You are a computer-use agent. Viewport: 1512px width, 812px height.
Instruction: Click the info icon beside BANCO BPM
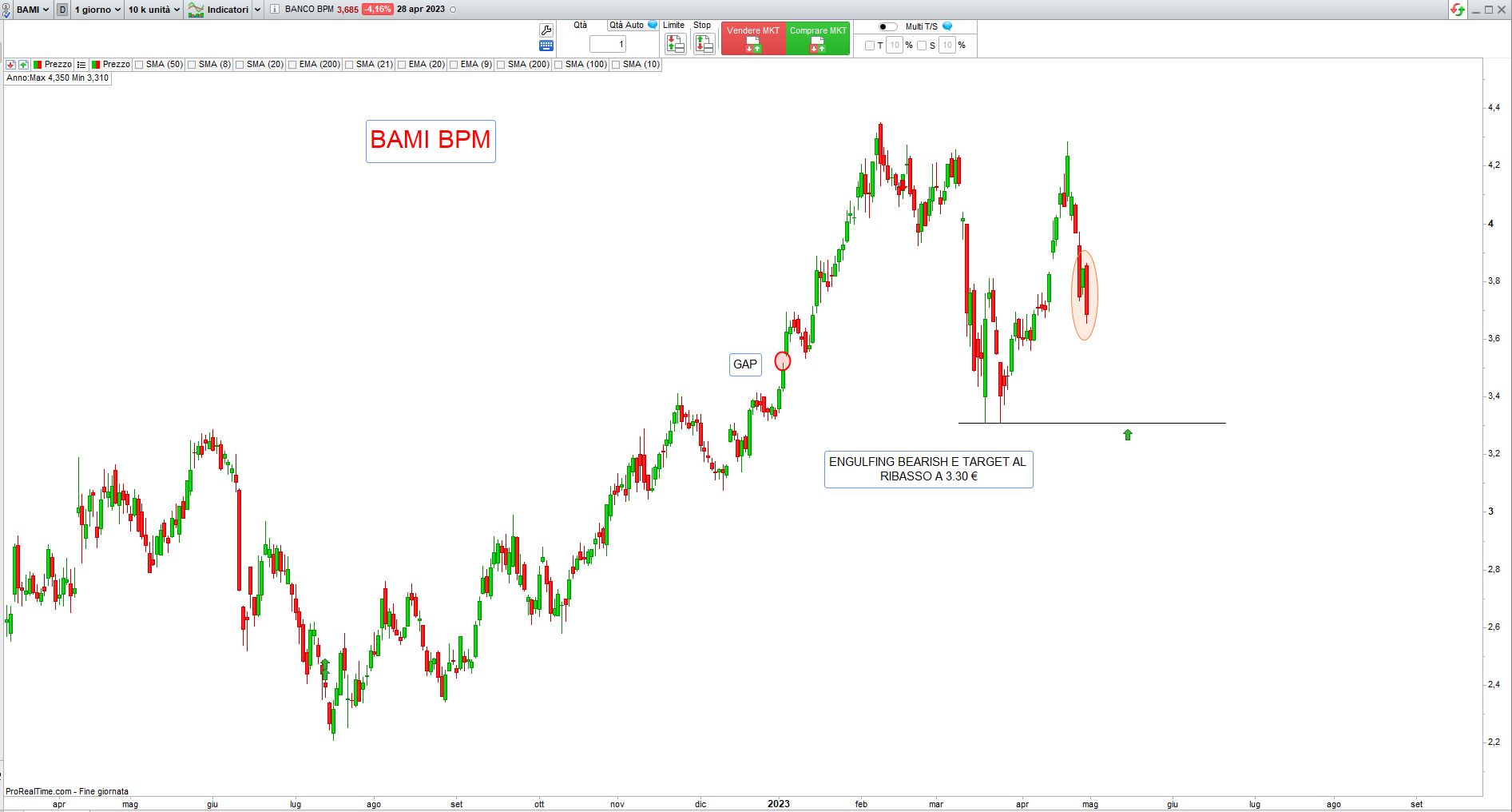tap(275, 10)
